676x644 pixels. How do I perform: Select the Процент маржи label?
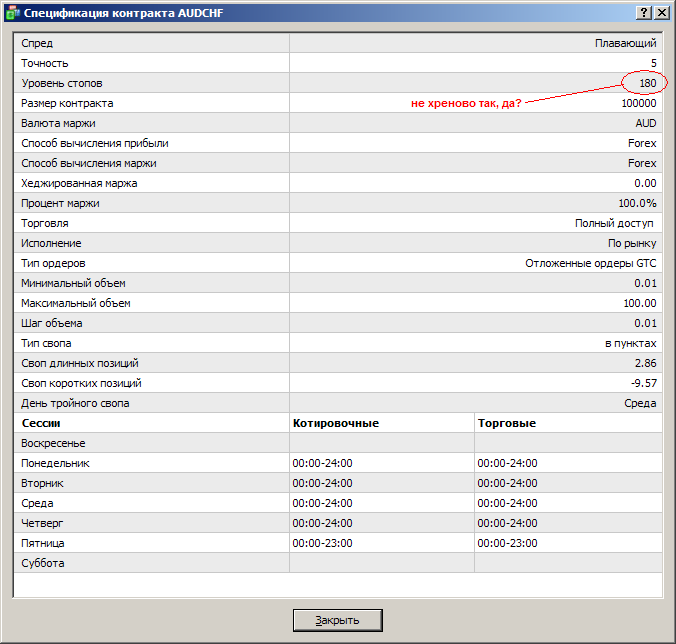tap(60, 203)
